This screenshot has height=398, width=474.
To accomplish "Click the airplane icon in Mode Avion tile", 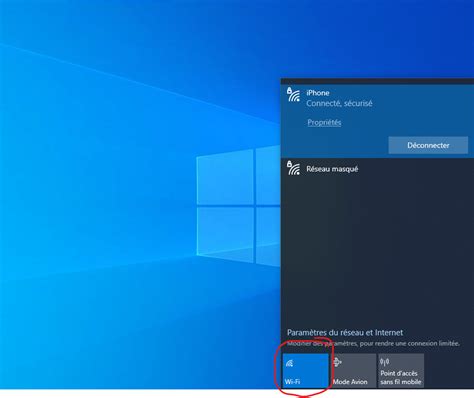I will (x=337, y=362).
